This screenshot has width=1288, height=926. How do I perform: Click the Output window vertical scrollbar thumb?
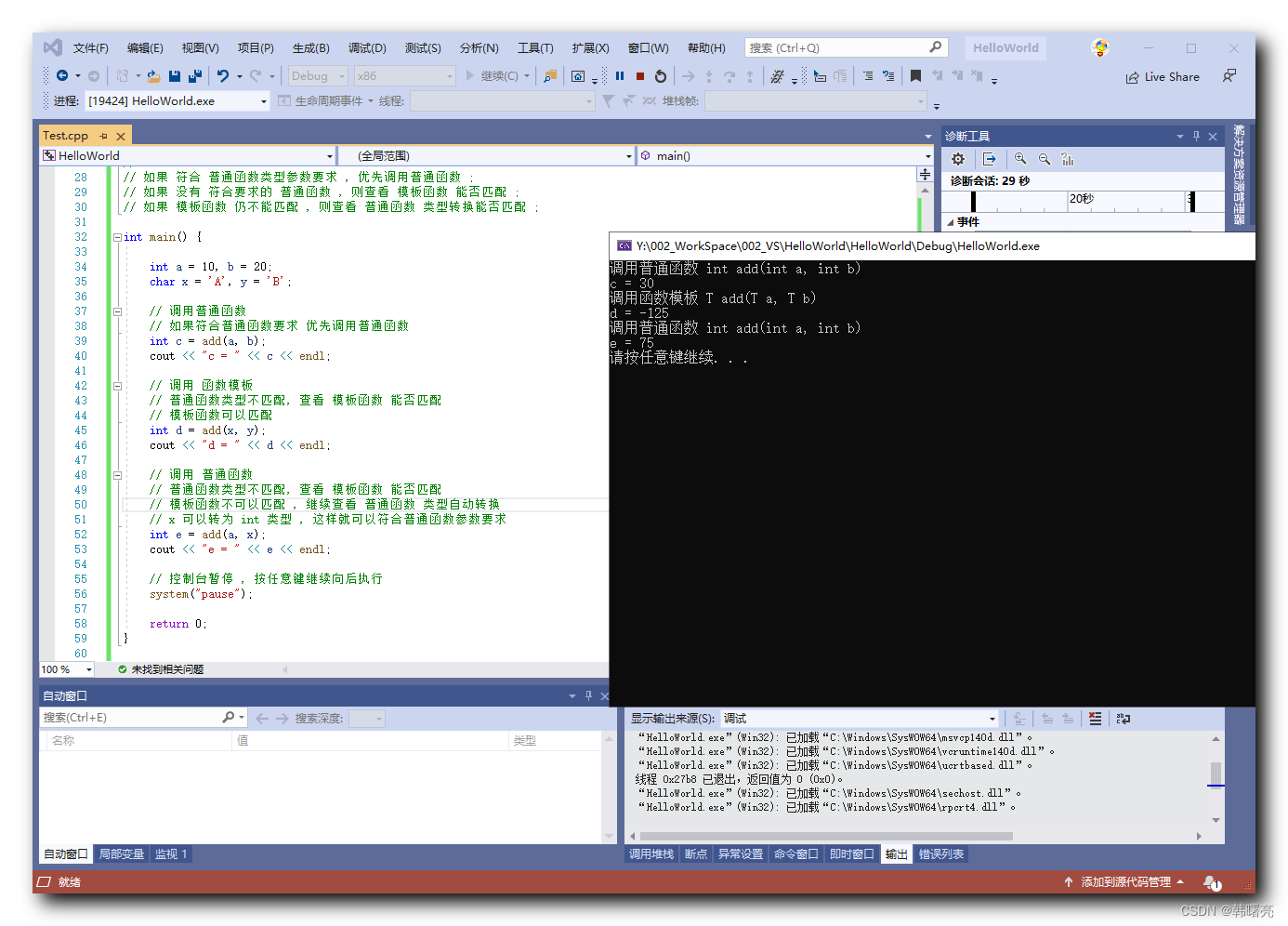click(1216, 774)
